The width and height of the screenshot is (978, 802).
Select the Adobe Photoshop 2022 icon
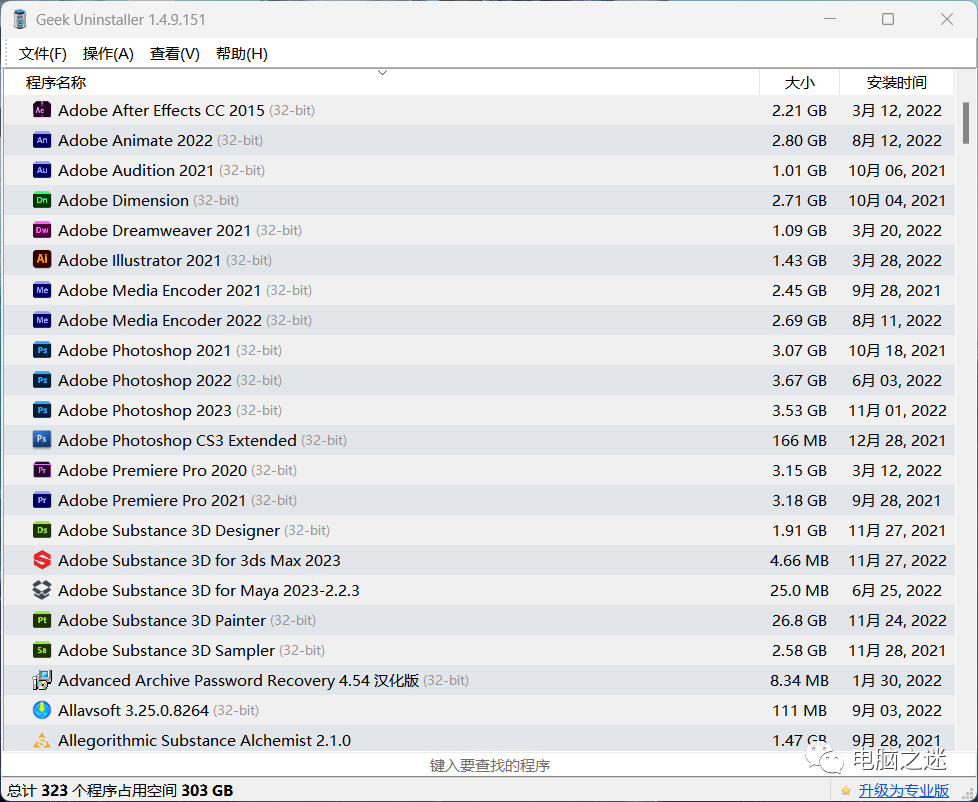click(42, 380)
